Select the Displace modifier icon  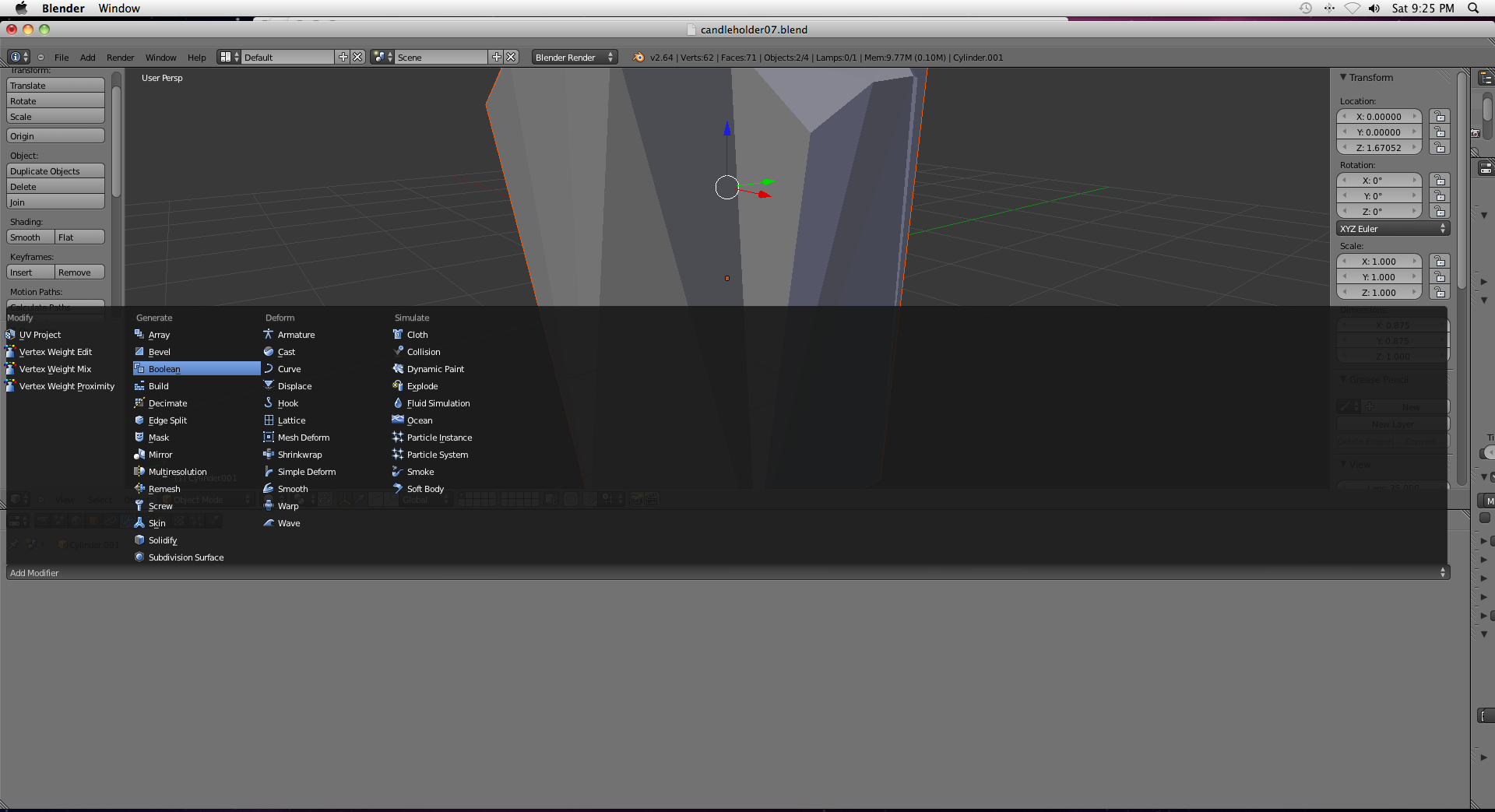pos(269,386)
